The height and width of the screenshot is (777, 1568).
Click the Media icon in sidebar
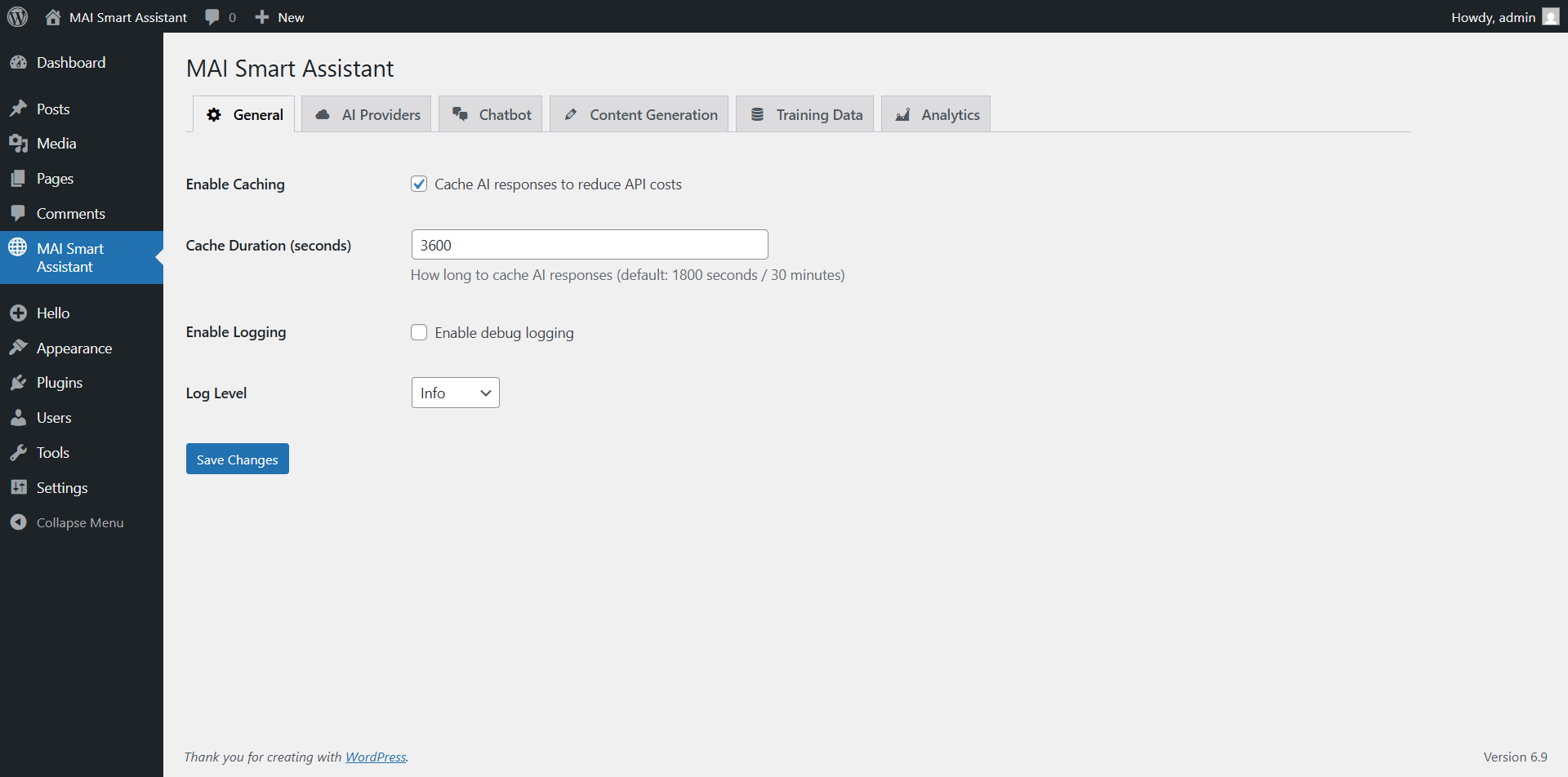pos(18,144)
